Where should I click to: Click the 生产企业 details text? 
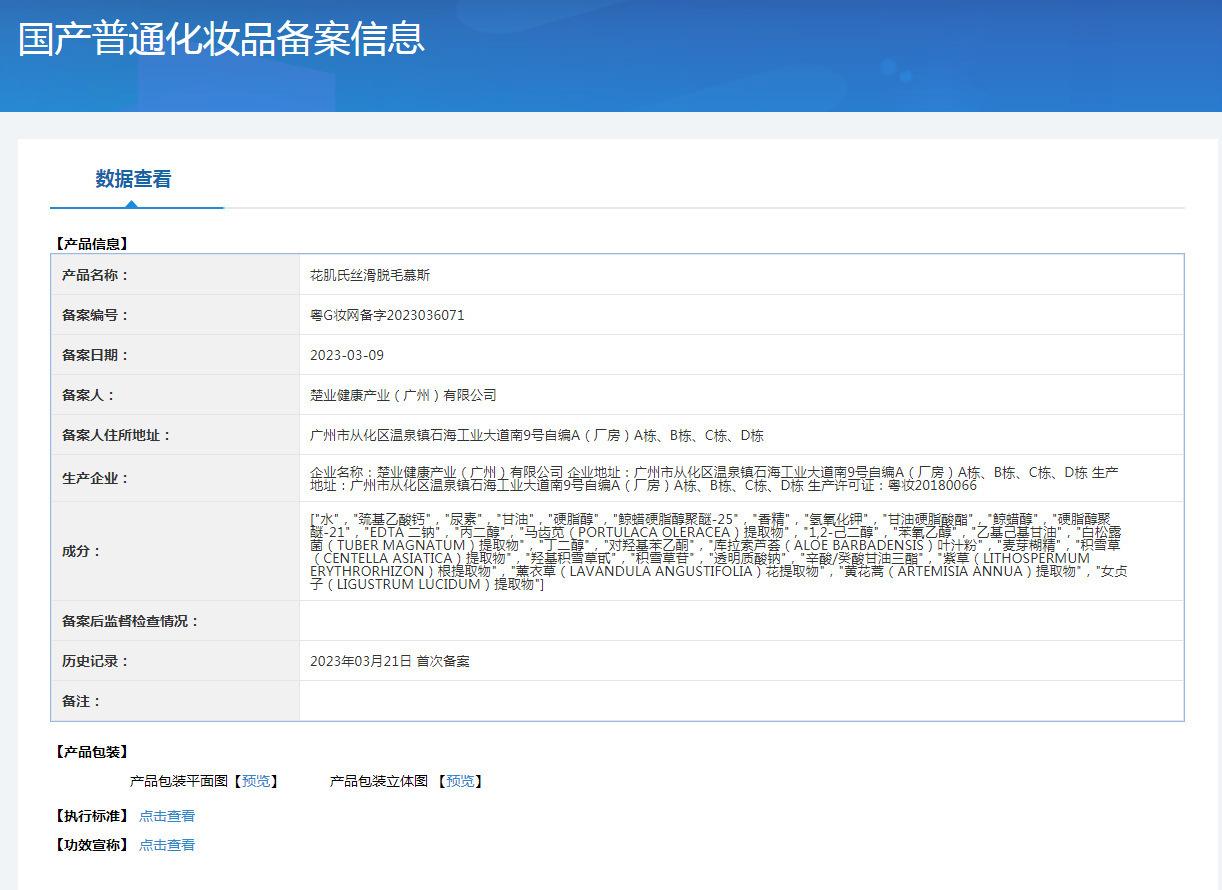tap(714, 478)
